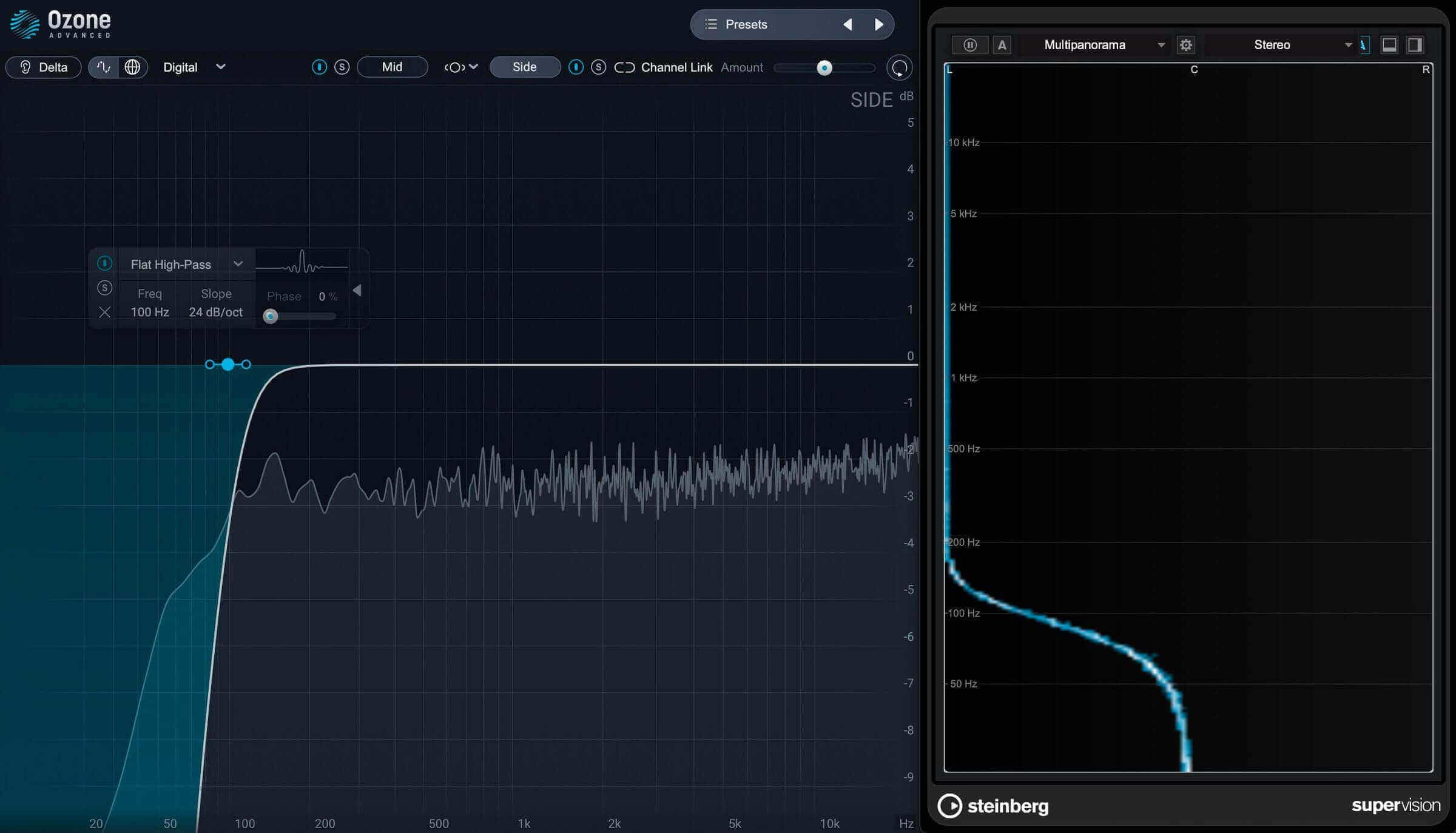Click the reset circular arrow icon
The height and width of the screenshot is (833, 1456).
point(899,68)
